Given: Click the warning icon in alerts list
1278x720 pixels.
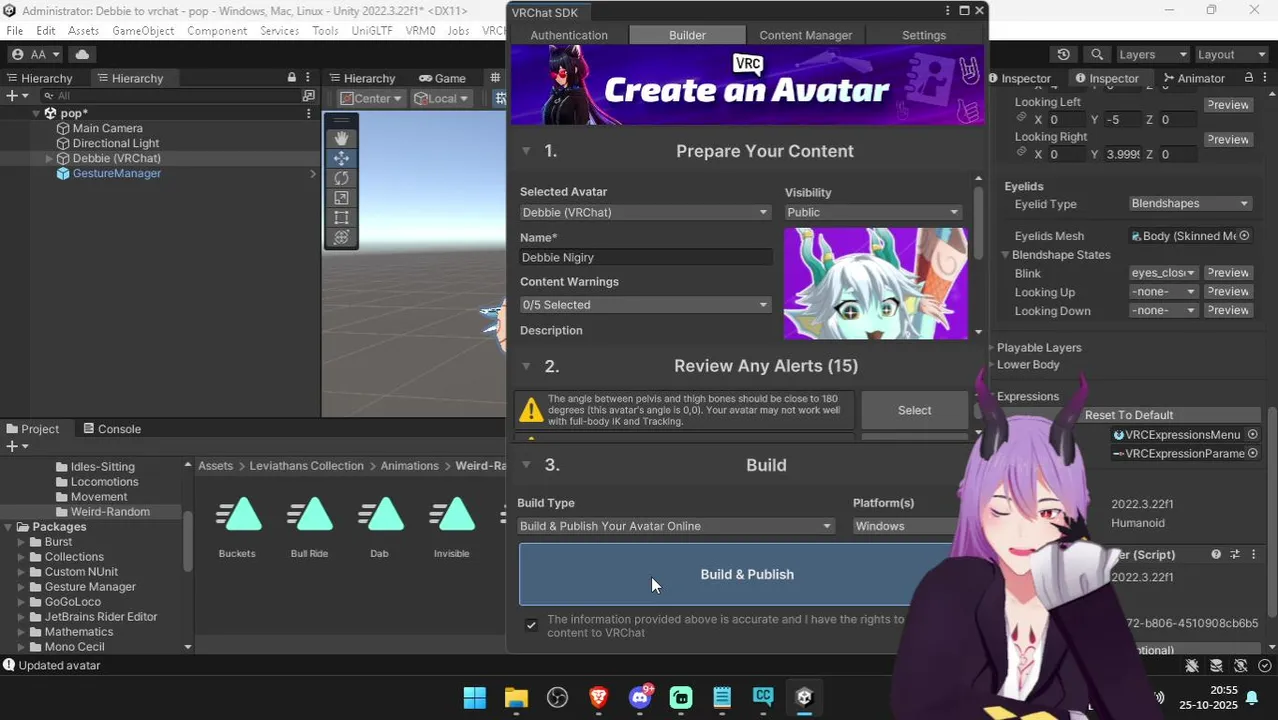Looking at the screenshot, I should coord(531,410).
